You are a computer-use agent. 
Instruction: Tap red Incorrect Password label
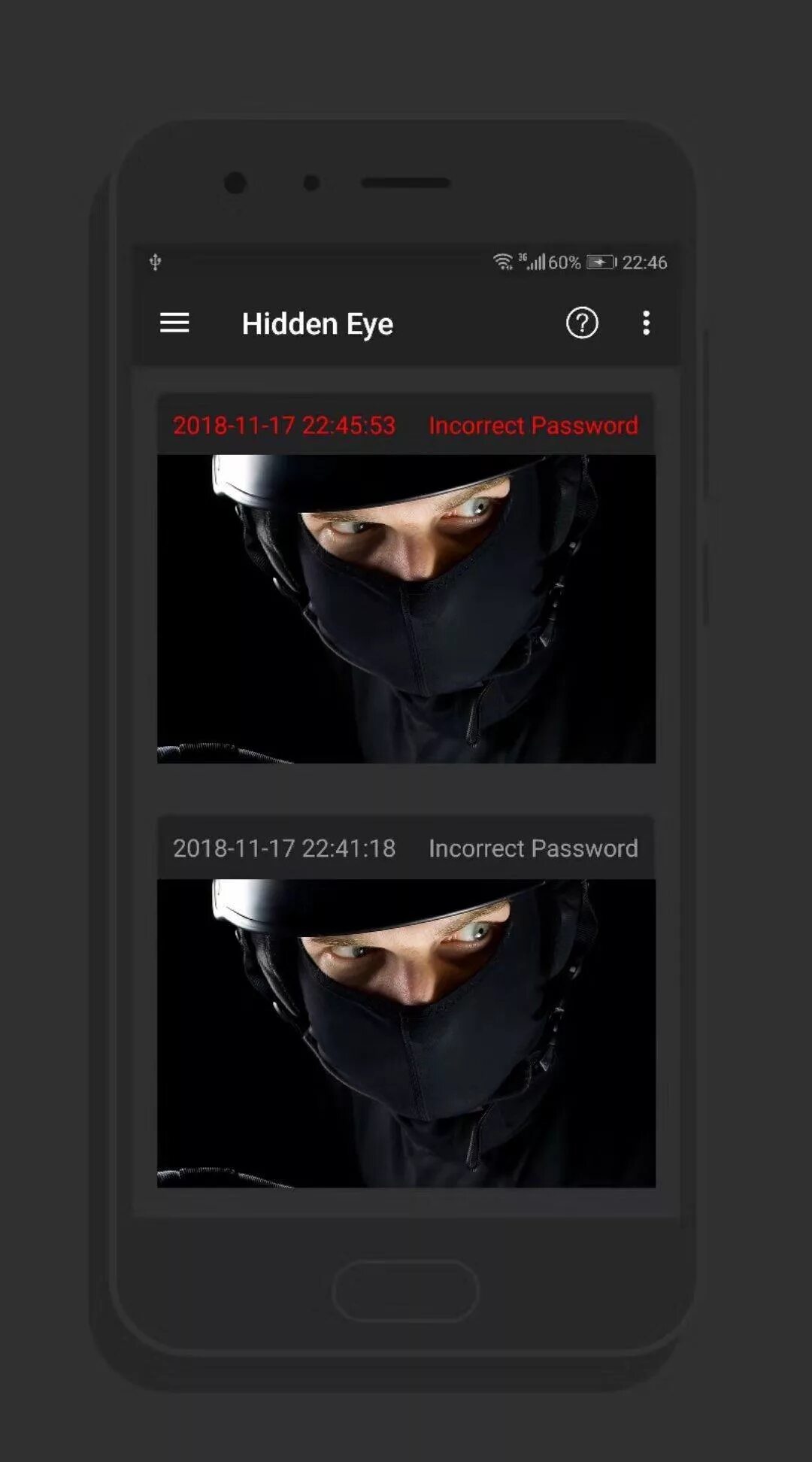[533, 426]
